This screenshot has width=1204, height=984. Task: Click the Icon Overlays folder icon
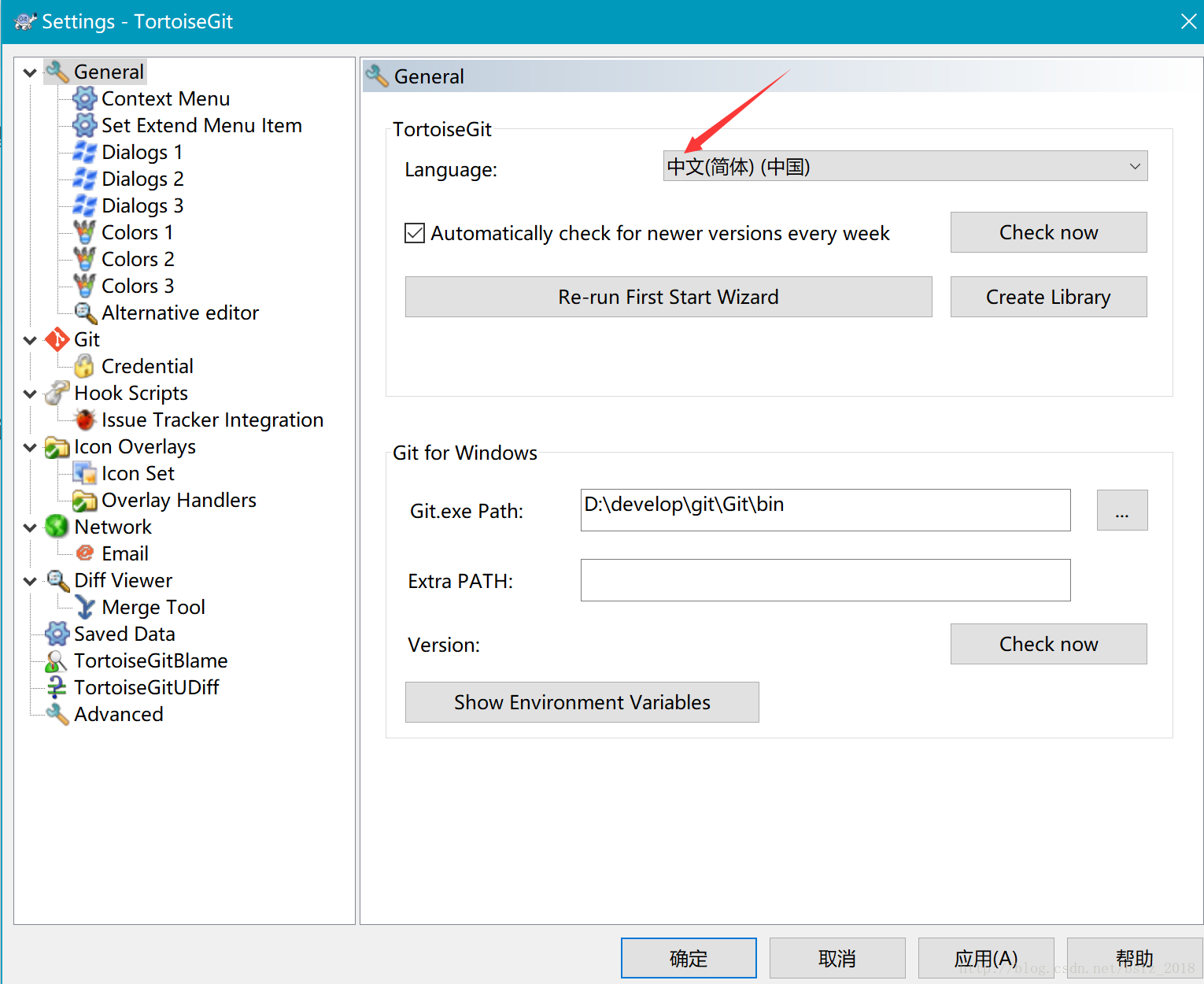pos(57,446)
